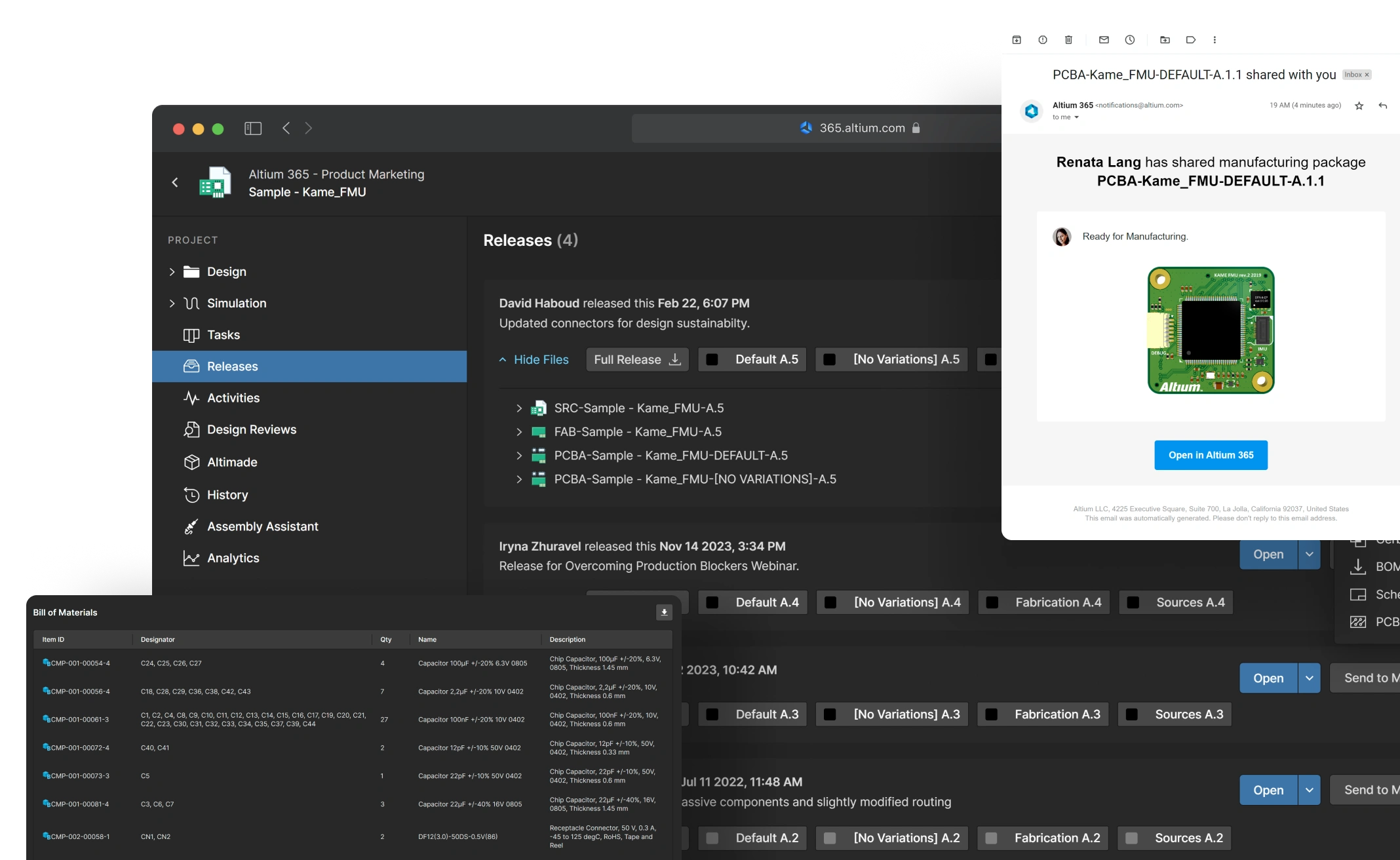Delete the email using trash icon
This screenshot has height=860, width=1400.
tap(1068, 40)
